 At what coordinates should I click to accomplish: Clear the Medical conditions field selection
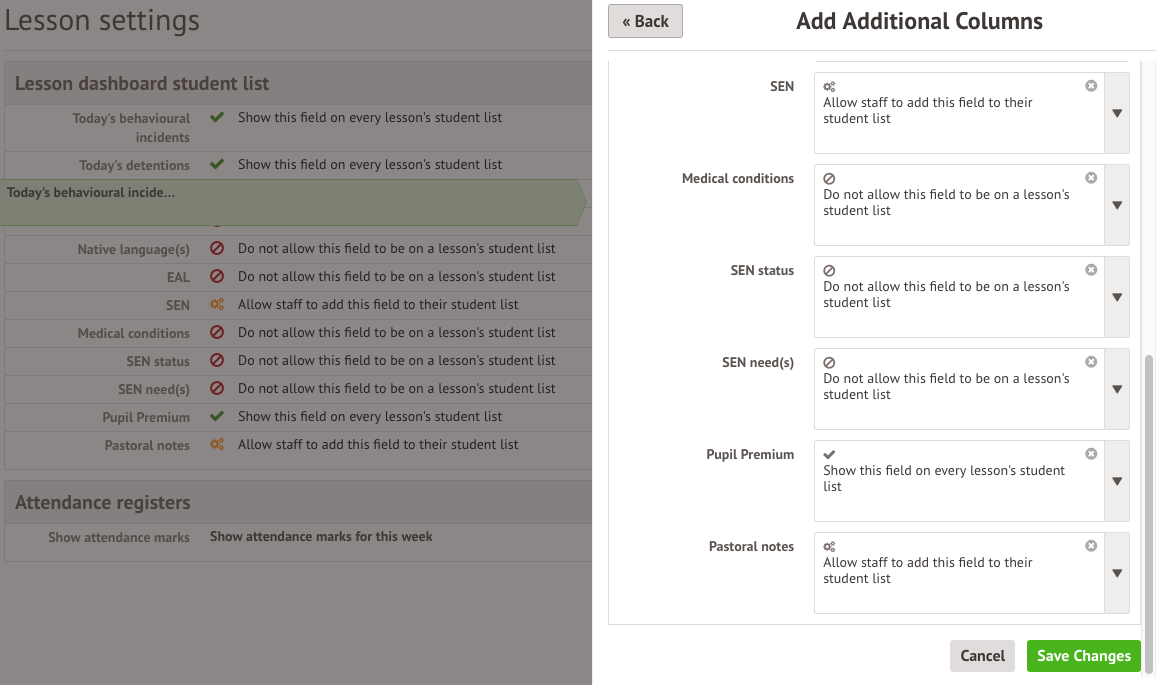click(1091, 178)
